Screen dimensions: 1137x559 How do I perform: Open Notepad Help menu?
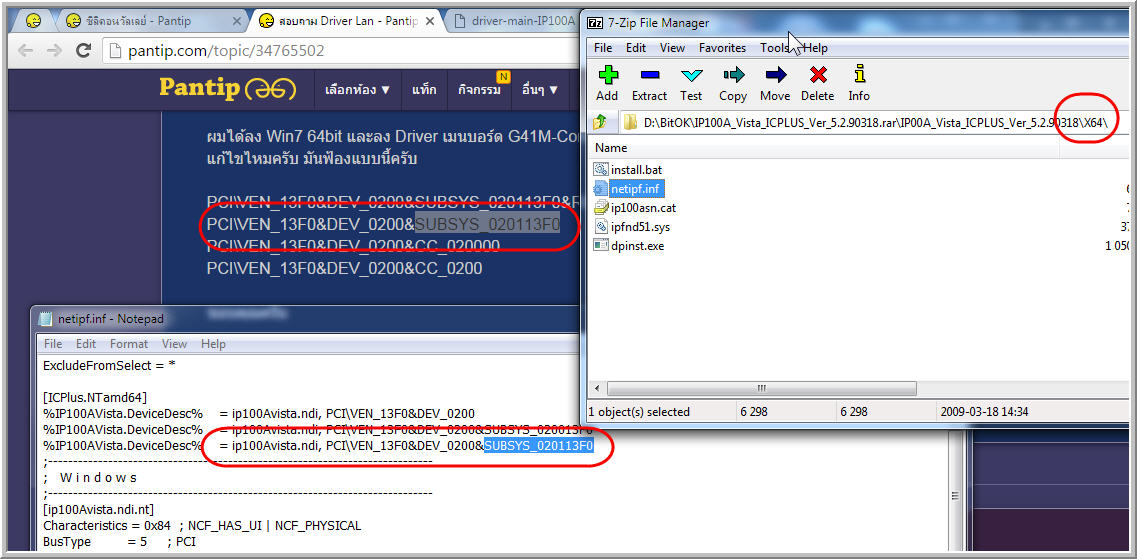(x=213, y=344)
